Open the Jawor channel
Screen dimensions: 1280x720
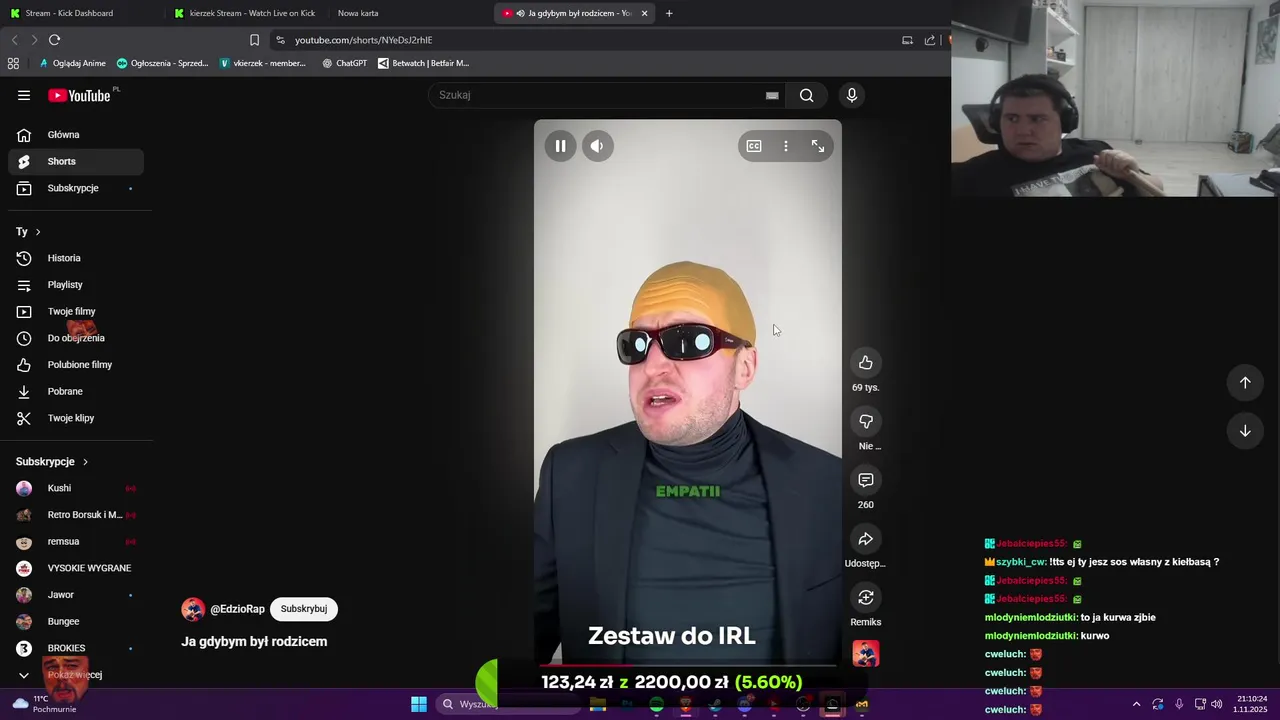[x=76, y=595]
